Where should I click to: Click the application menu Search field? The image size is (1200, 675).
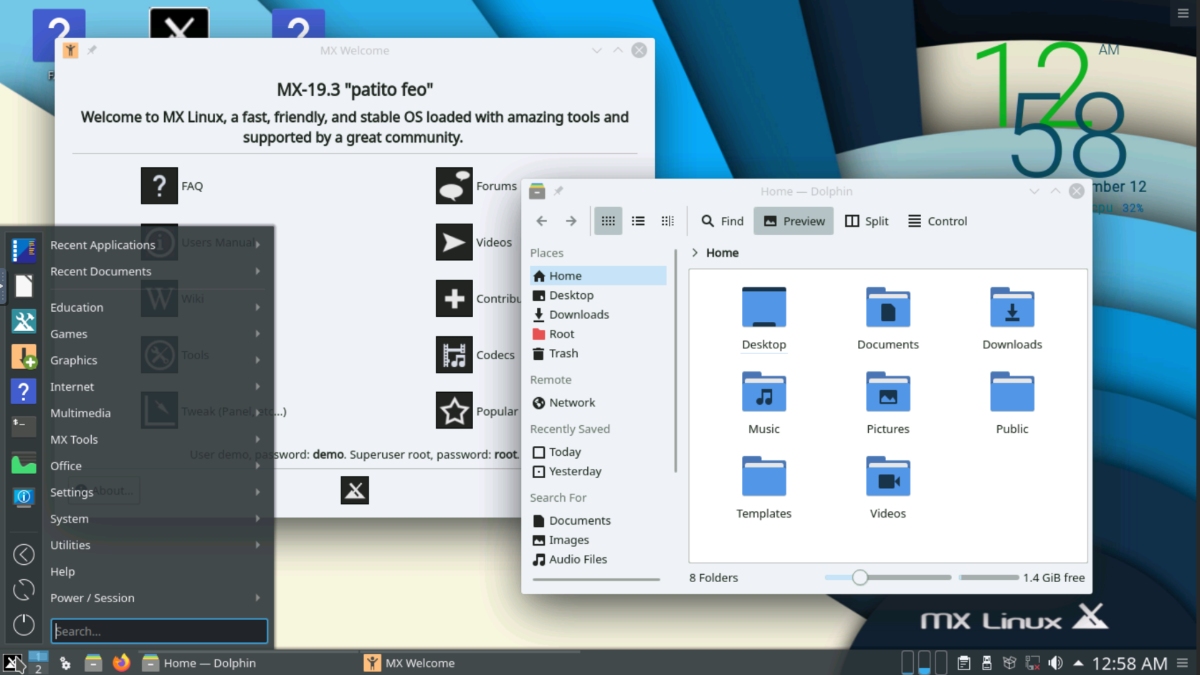tap(160, 631)
